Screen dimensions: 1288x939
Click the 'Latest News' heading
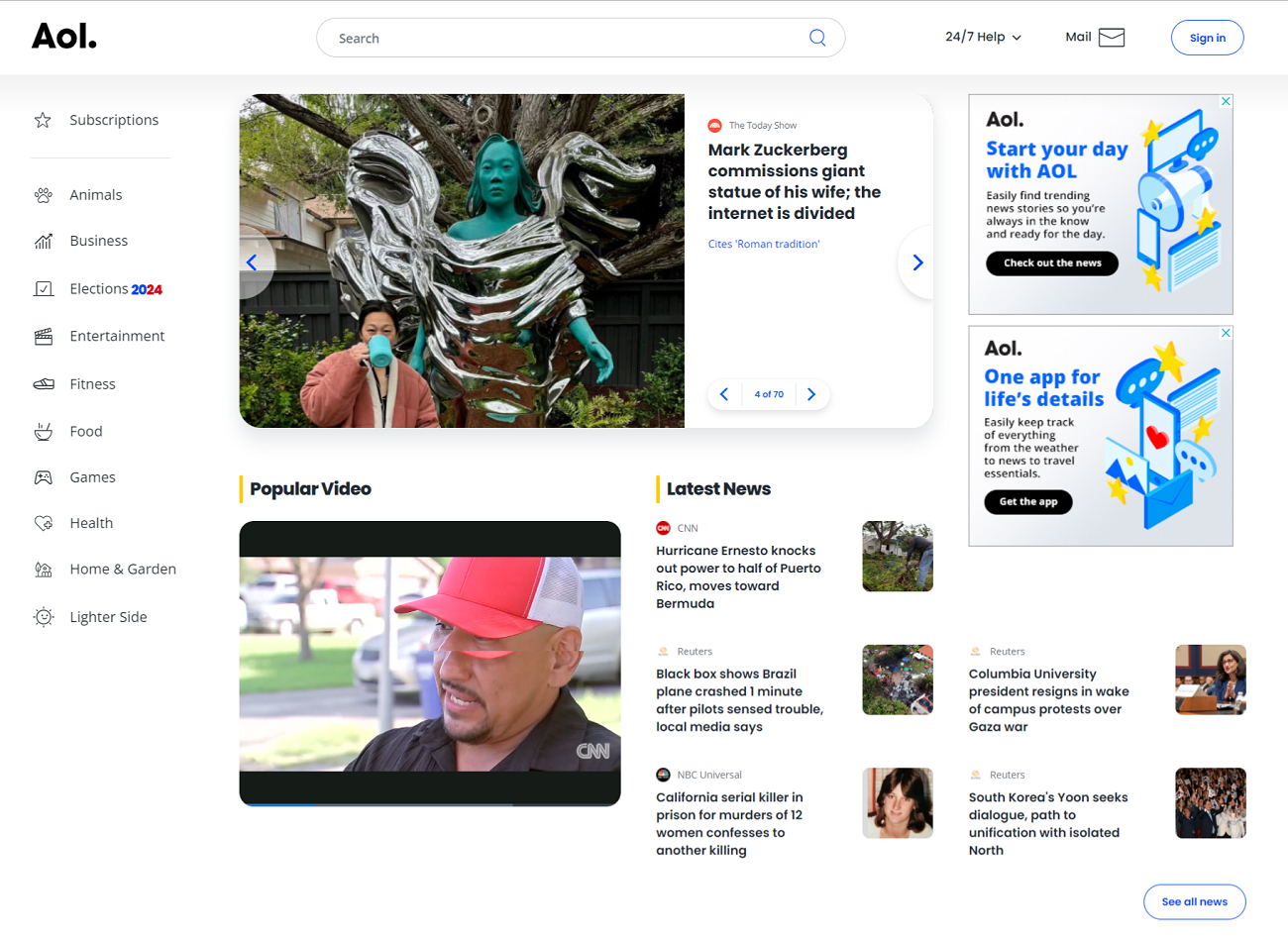point(718,488)
